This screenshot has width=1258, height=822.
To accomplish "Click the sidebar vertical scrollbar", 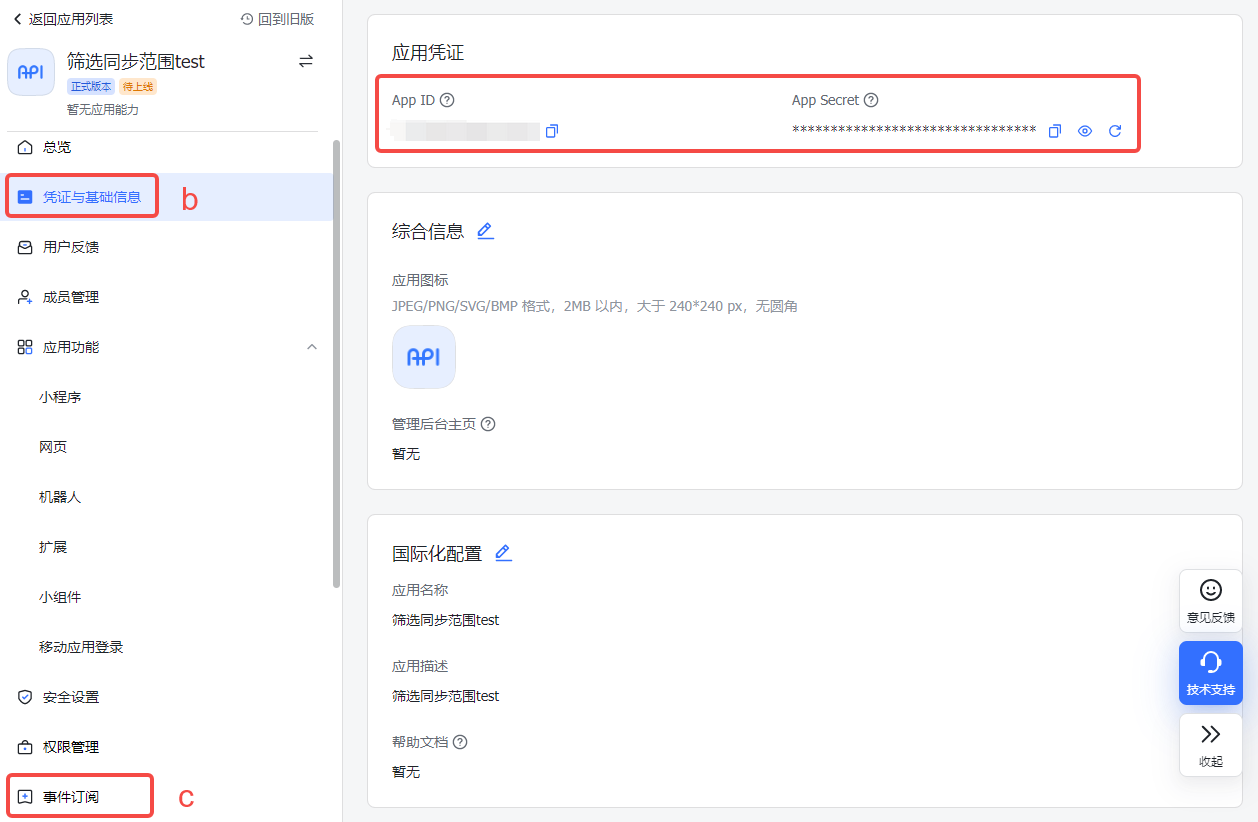I will [x=336, y=360].
